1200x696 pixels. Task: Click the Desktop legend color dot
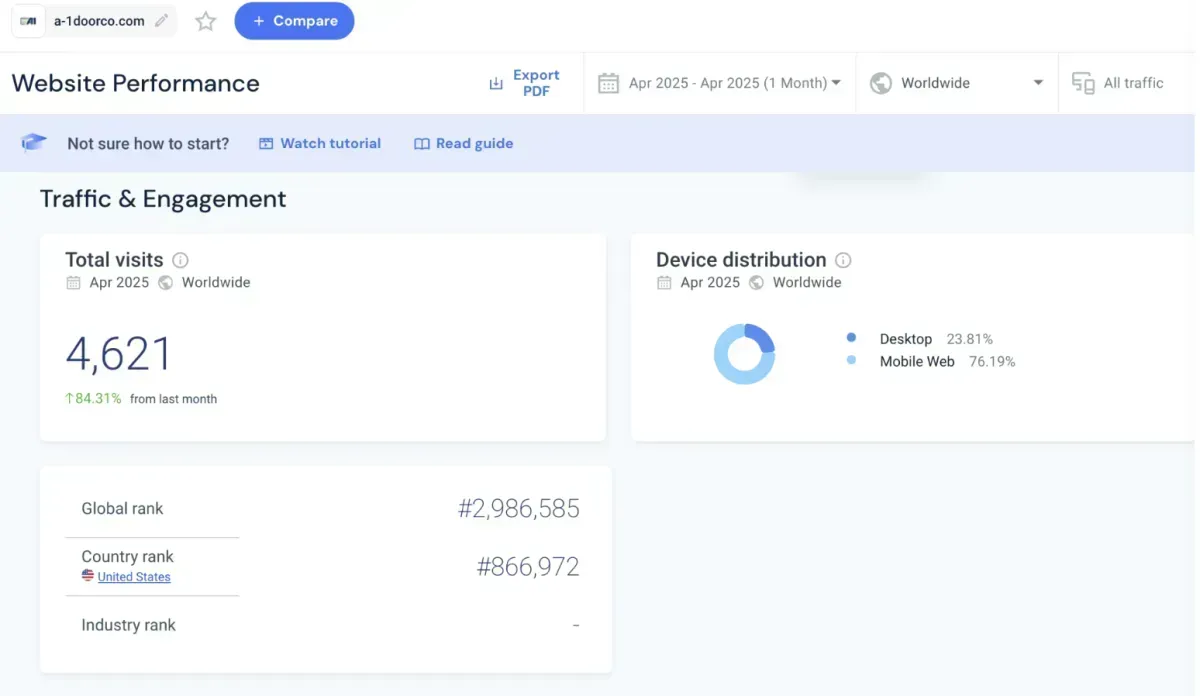(851, 339)
